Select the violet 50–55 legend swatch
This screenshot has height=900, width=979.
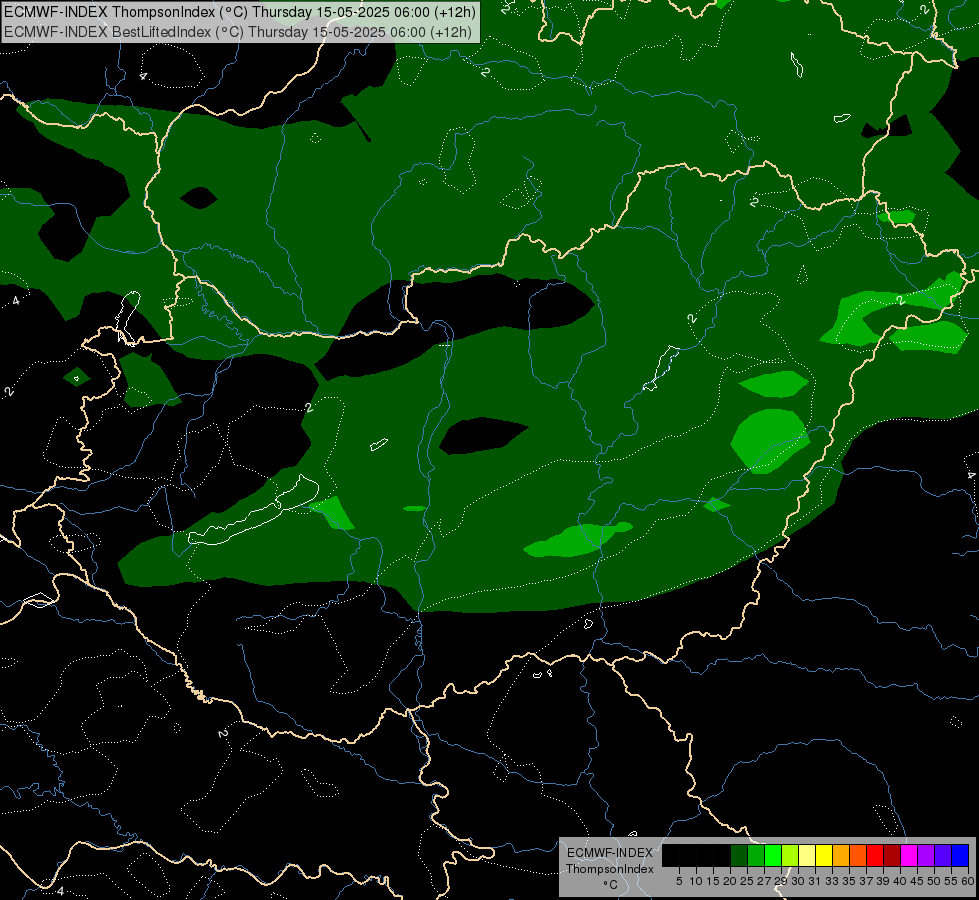(943, 855)
